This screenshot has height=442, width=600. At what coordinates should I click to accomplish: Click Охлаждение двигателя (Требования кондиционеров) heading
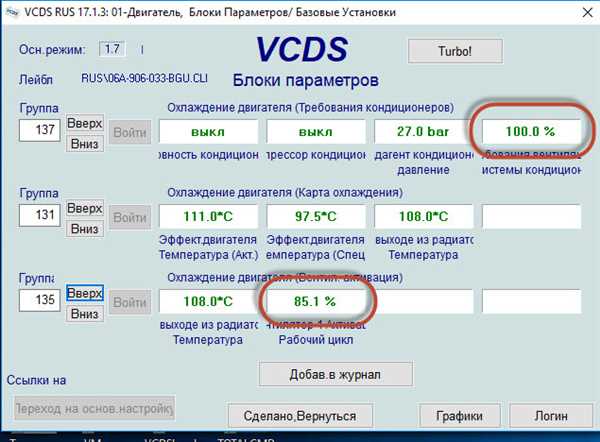(x=310, y=108)
